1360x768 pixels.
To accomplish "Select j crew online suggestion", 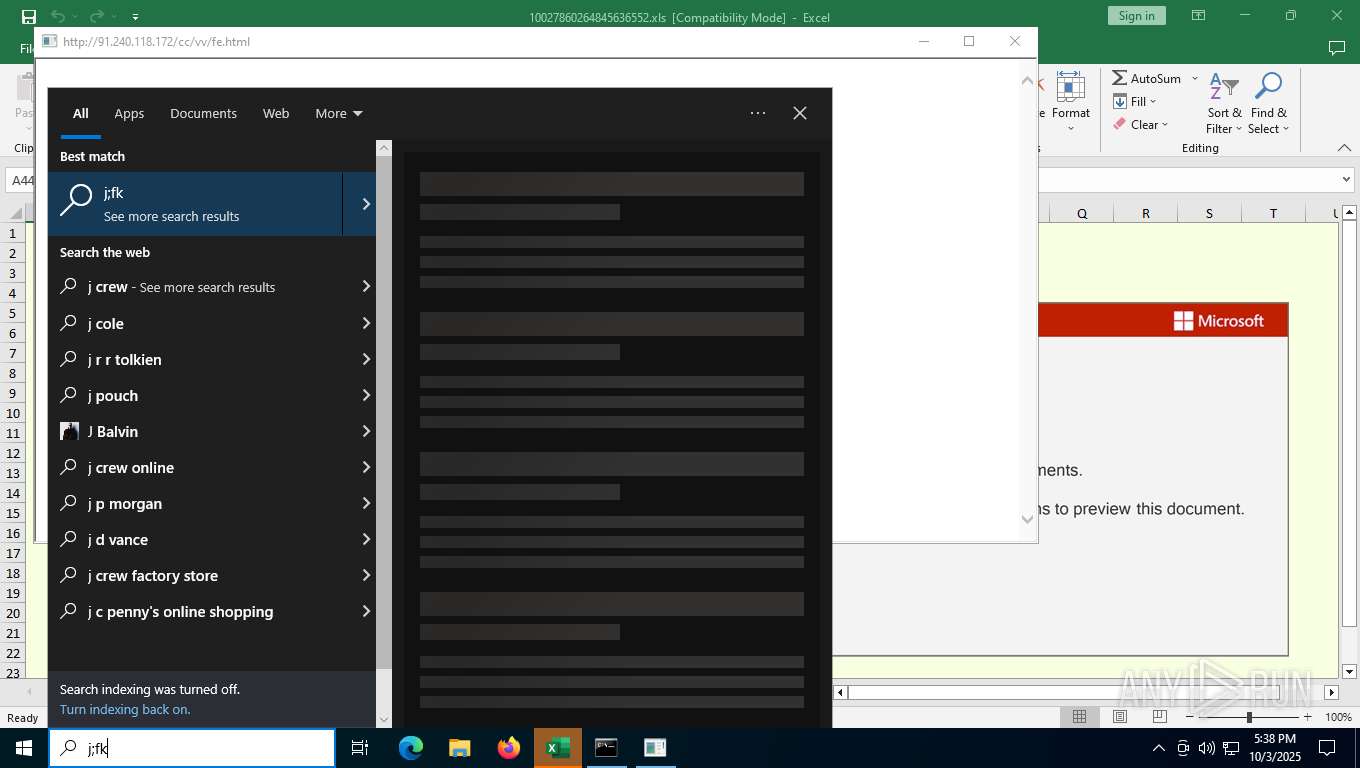I will click(x=212, y=467).
